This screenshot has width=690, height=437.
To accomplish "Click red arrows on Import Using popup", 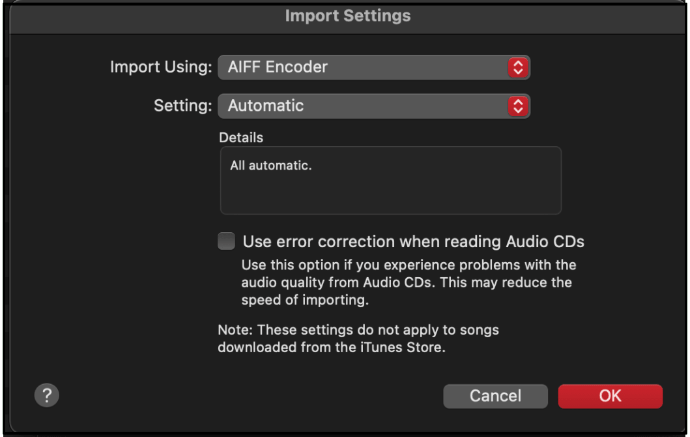I will [x=517, y=68].
